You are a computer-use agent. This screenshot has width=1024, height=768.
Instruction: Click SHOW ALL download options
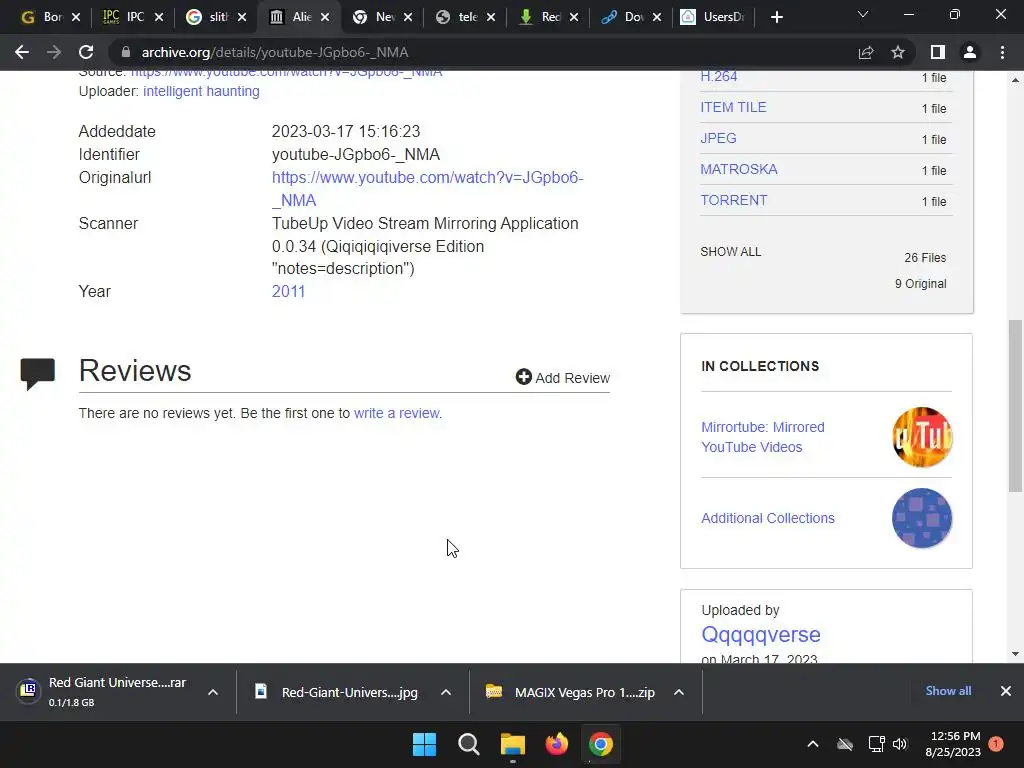pos(731,252)
